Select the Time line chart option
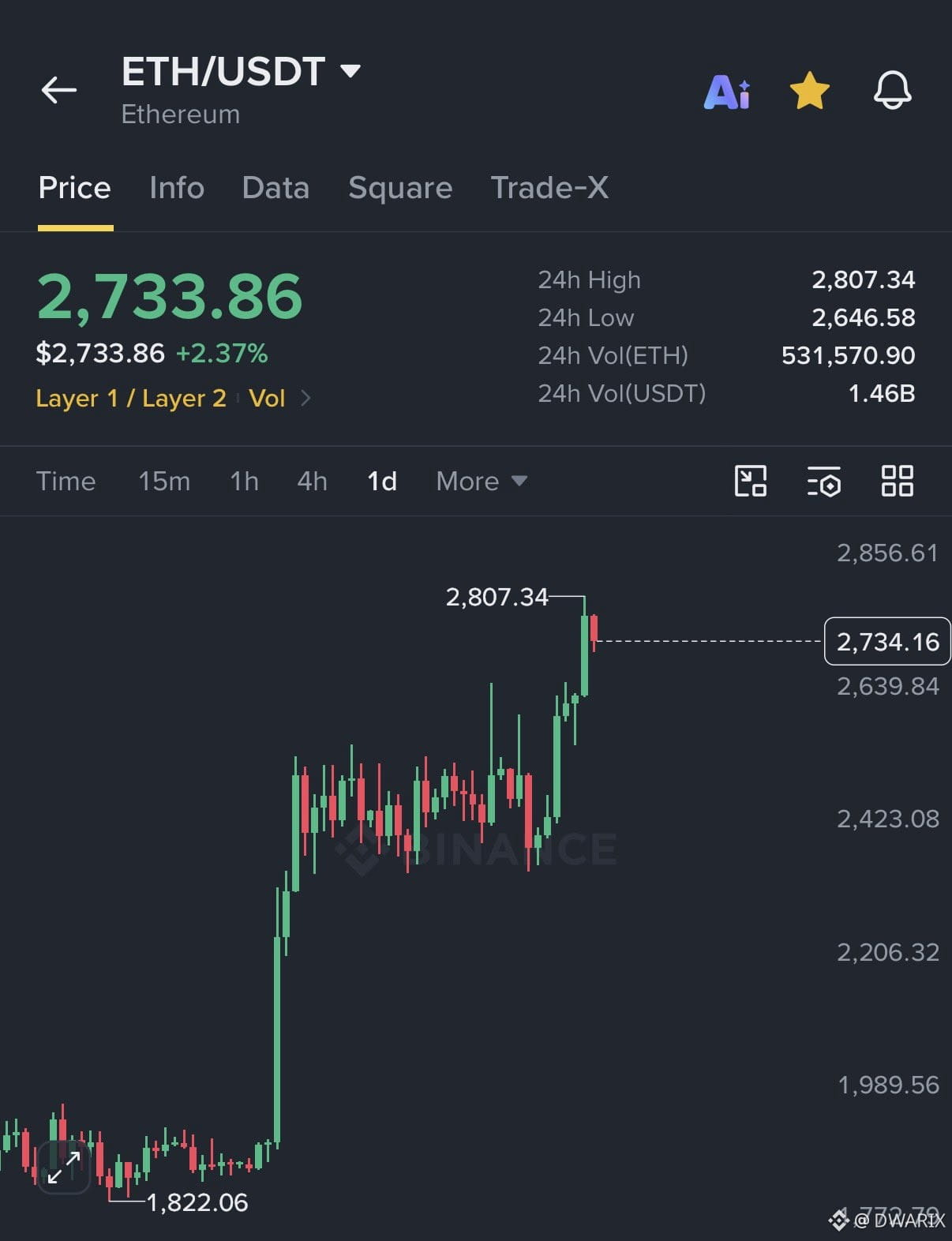The height and width of the screenshot is (1241, 952). pyautogui.click(x=66, y=481)
